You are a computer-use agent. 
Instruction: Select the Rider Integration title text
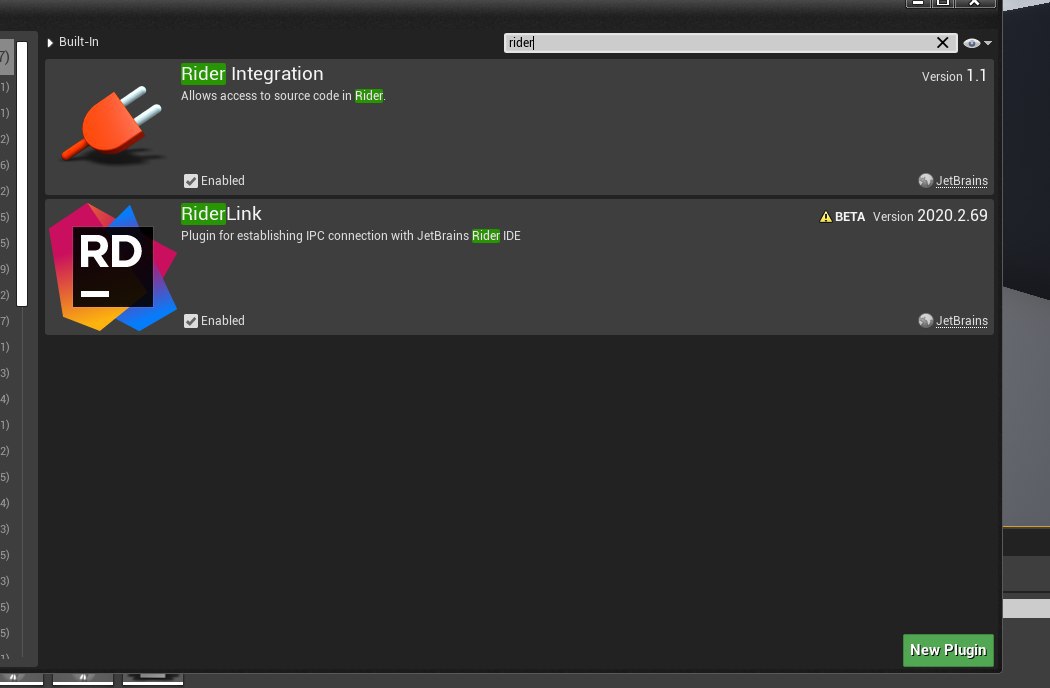(252, 74)
